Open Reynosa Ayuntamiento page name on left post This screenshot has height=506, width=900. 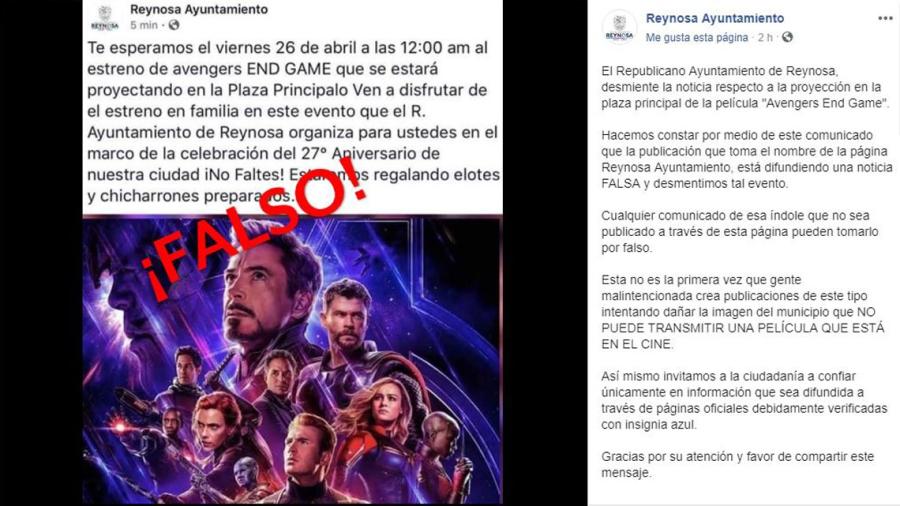click(199, 9)
